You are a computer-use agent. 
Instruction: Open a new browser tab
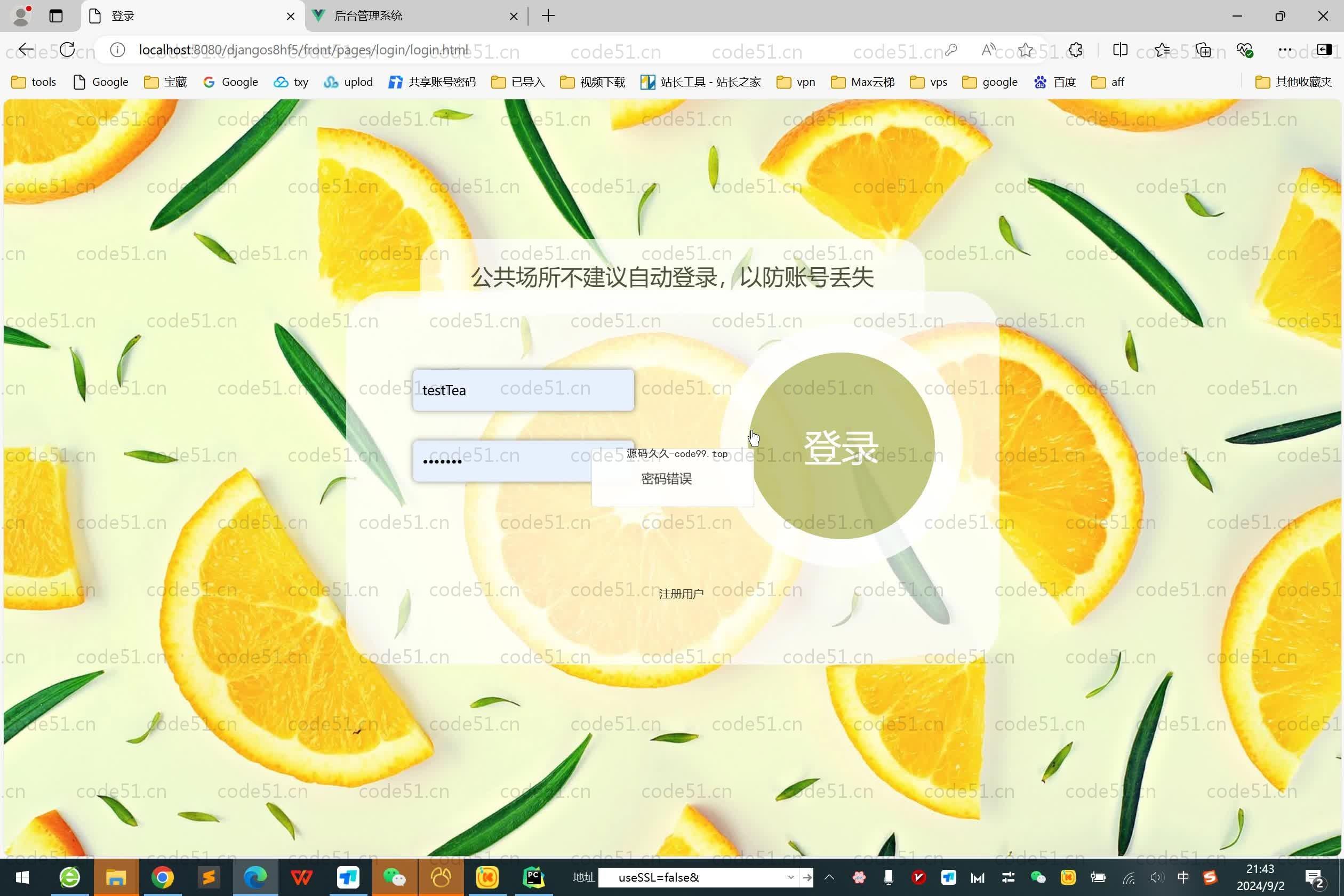[548, 16]
